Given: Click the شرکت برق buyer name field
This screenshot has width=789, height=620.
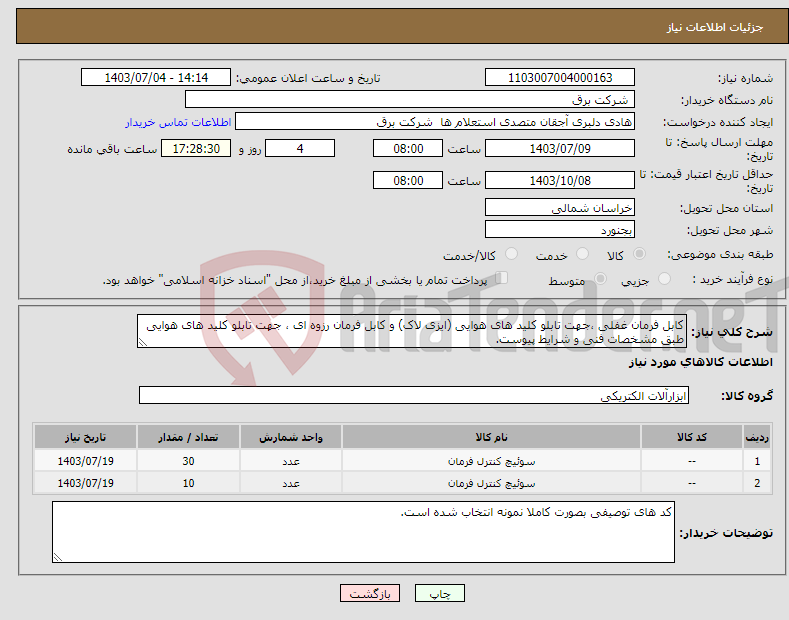Looking at the screenshot, I should pos(410,100).
